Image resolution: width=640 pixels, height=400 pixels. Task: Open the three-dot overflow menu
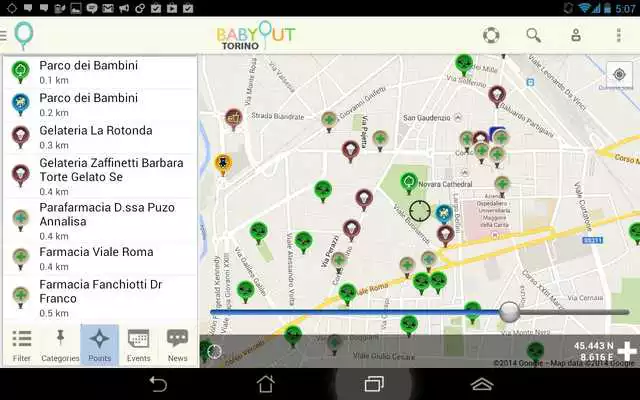point(619,36)
